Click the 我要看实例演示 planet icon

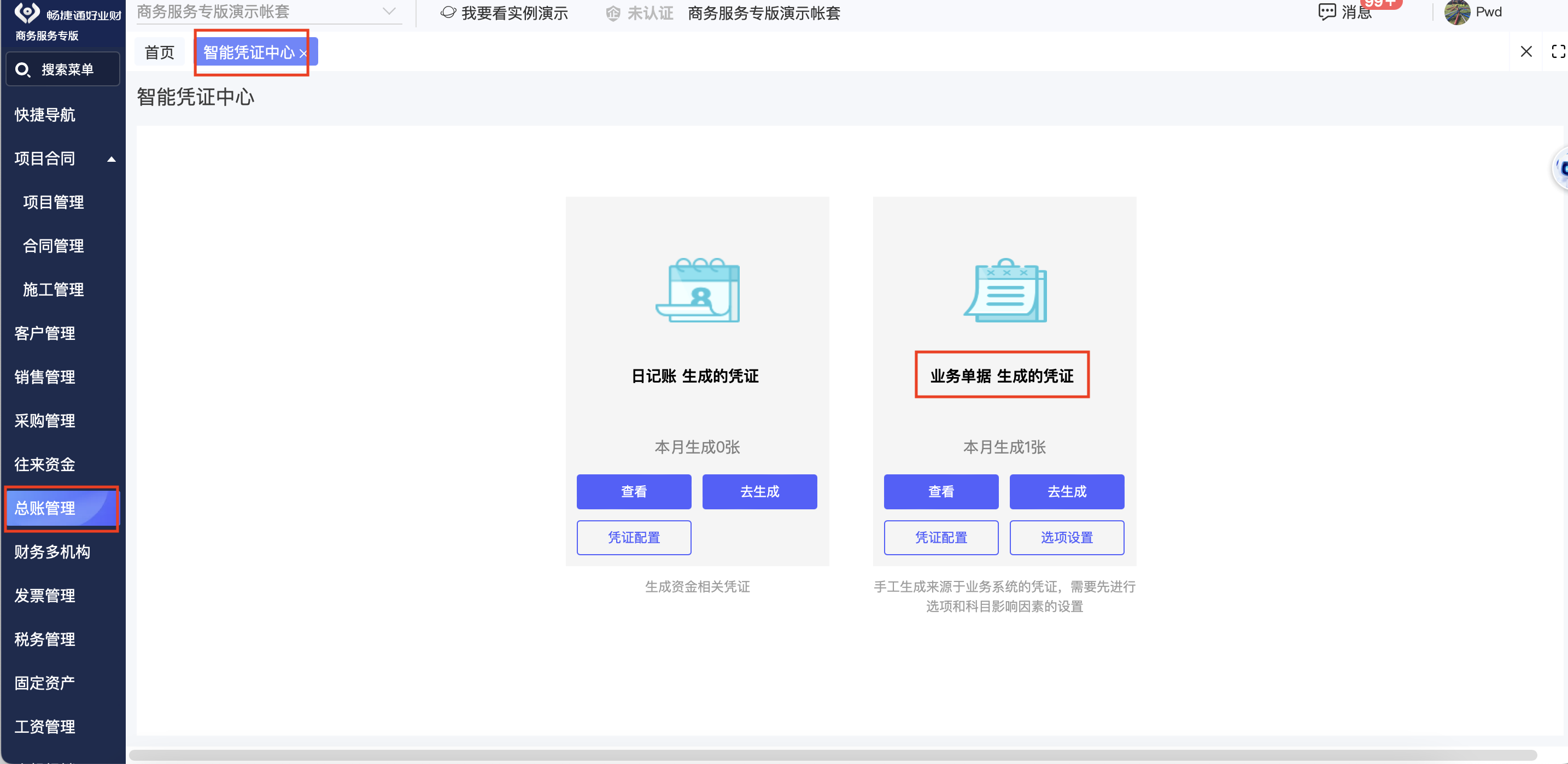click(x=448, y=13)
